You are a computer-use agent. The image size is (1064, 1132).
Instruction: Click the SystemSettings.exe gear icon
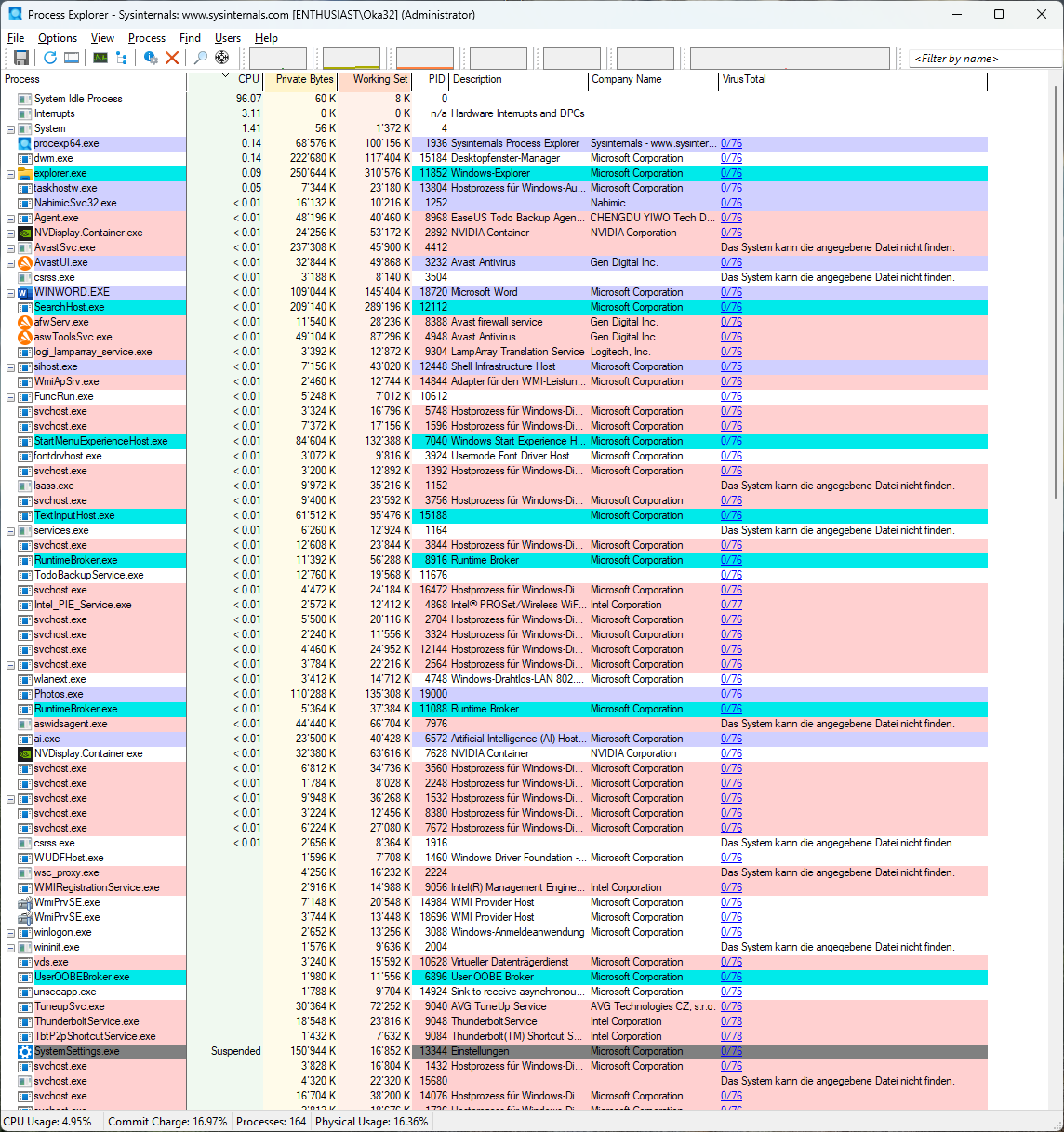pos(25,1051)
